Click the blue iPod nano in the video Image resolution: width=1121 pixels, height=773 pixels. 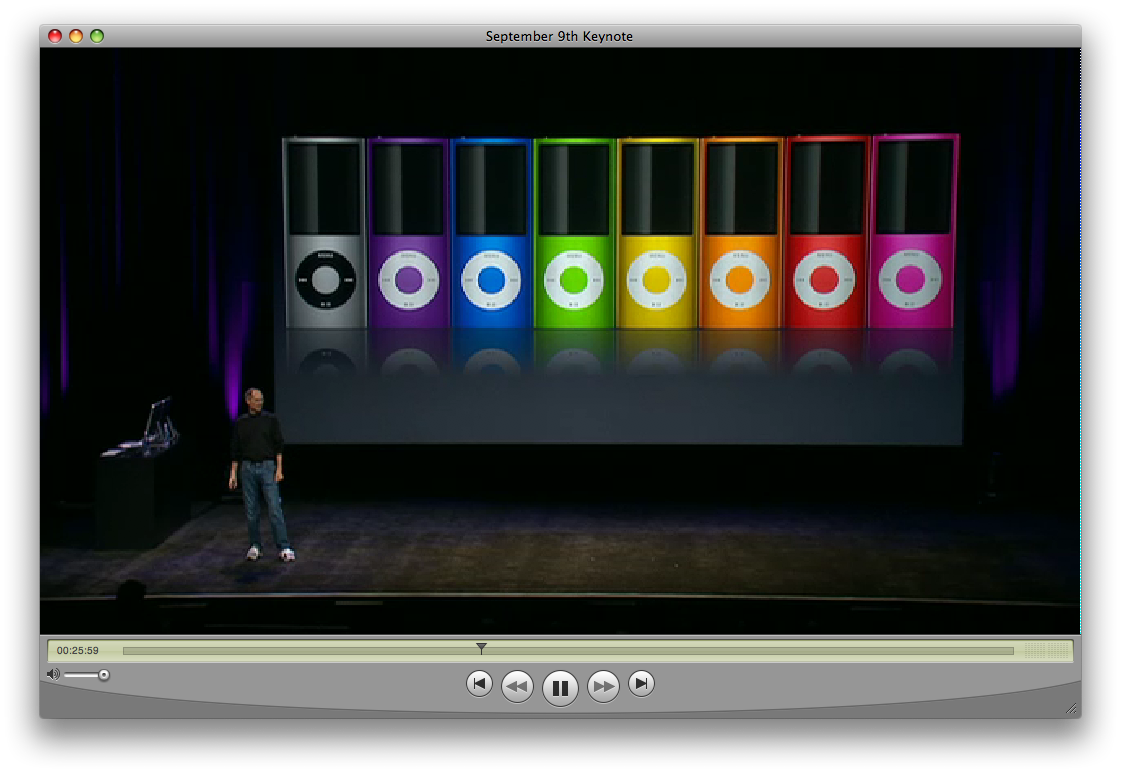(491, 233)
